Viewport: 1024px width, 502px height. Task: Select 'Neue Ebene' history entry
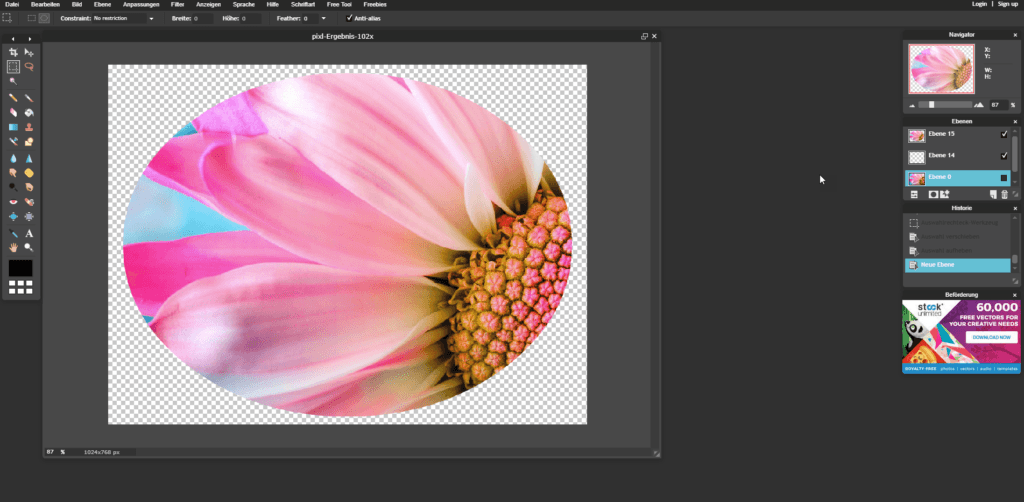[x=957, y=265]
